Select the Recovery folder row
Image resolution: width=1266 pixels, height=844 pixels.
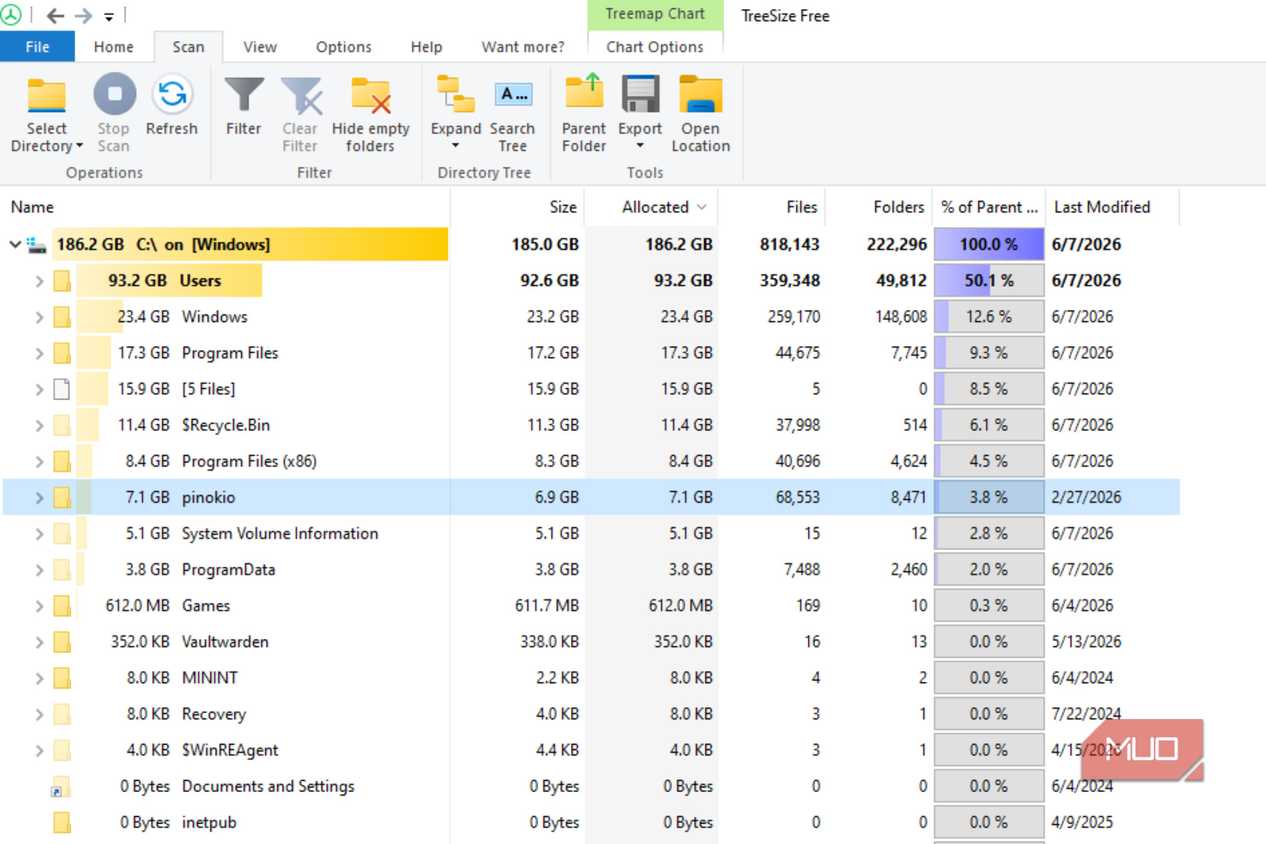coord(591,714)
